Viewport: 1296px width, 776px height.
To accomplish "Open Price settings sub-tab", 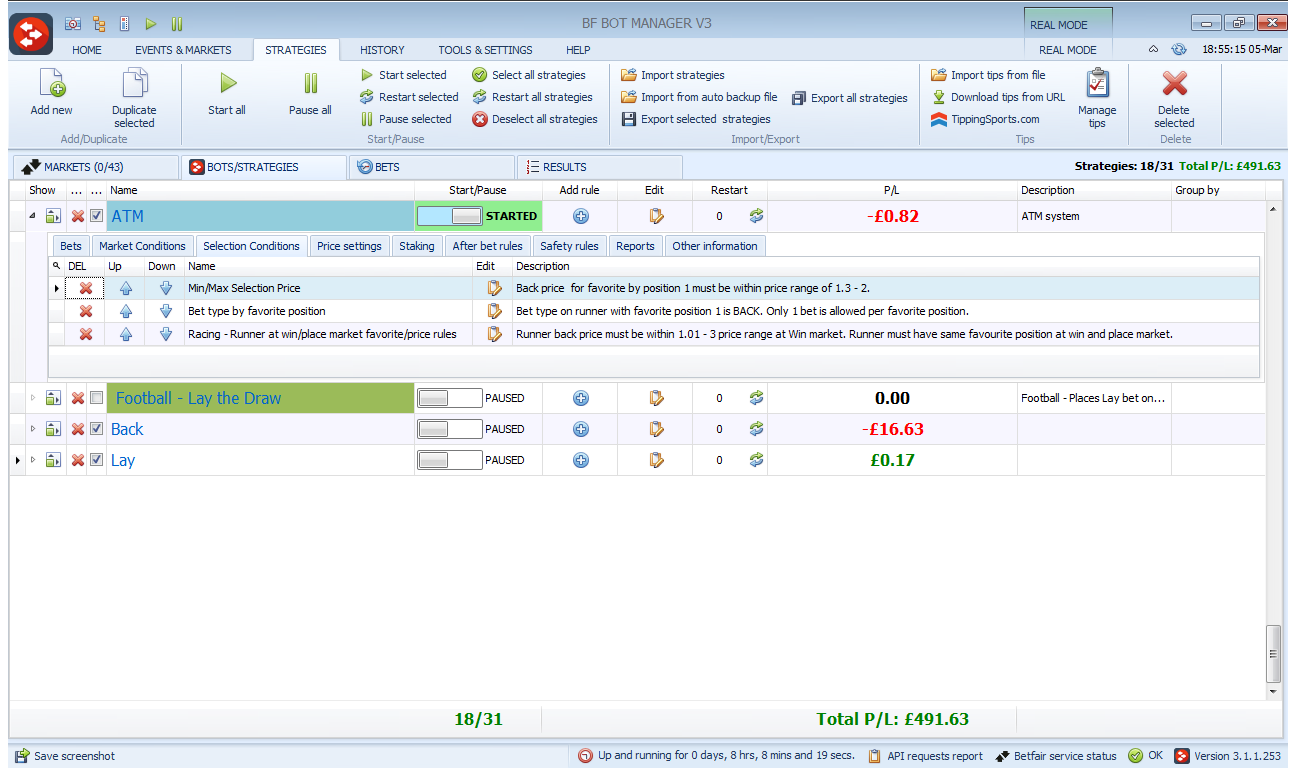I will [x=349, y=246].
